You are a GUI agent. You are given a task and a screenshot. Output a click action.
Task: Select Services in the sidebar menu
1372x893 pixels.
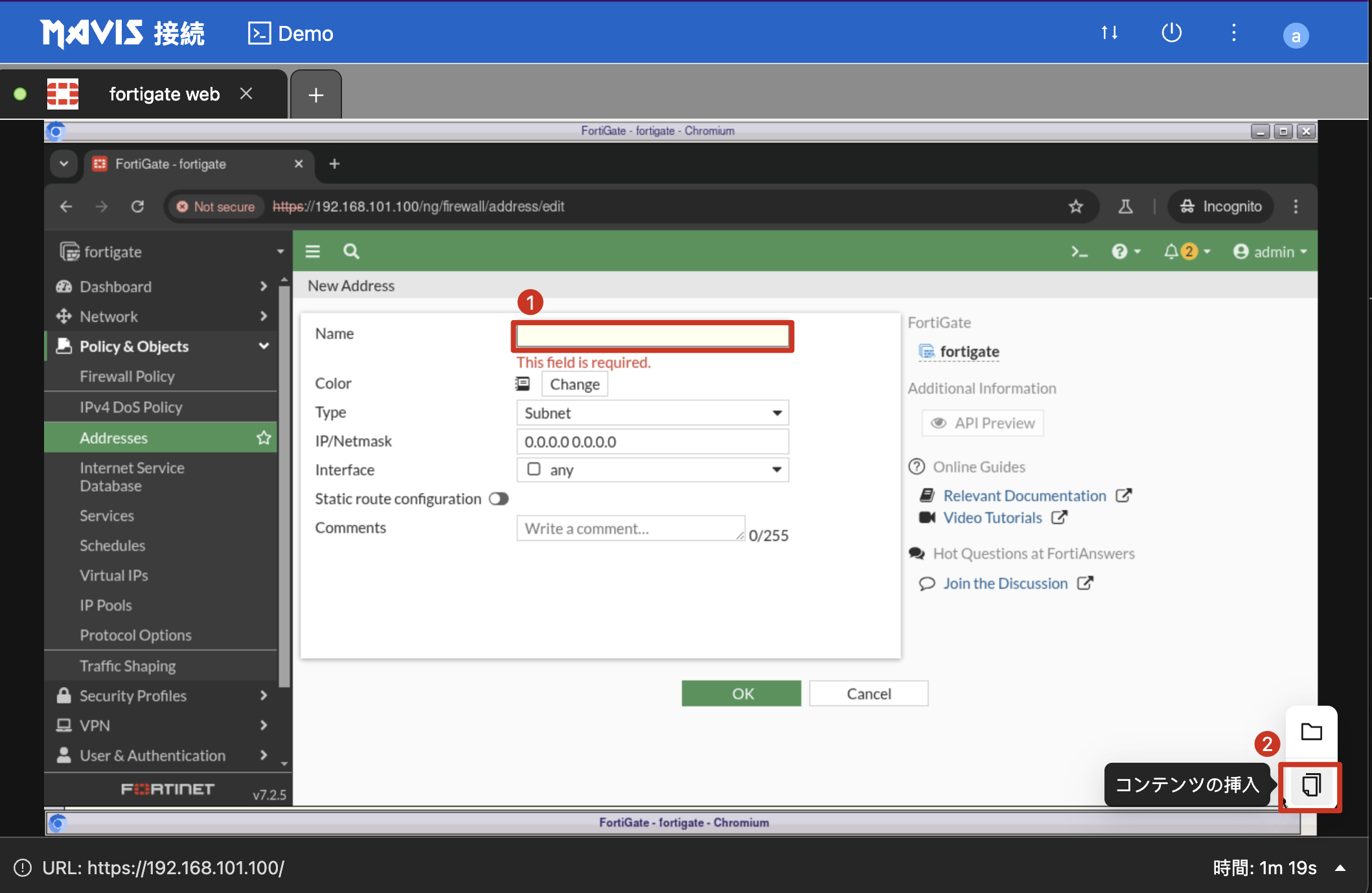tap(107, 516)
